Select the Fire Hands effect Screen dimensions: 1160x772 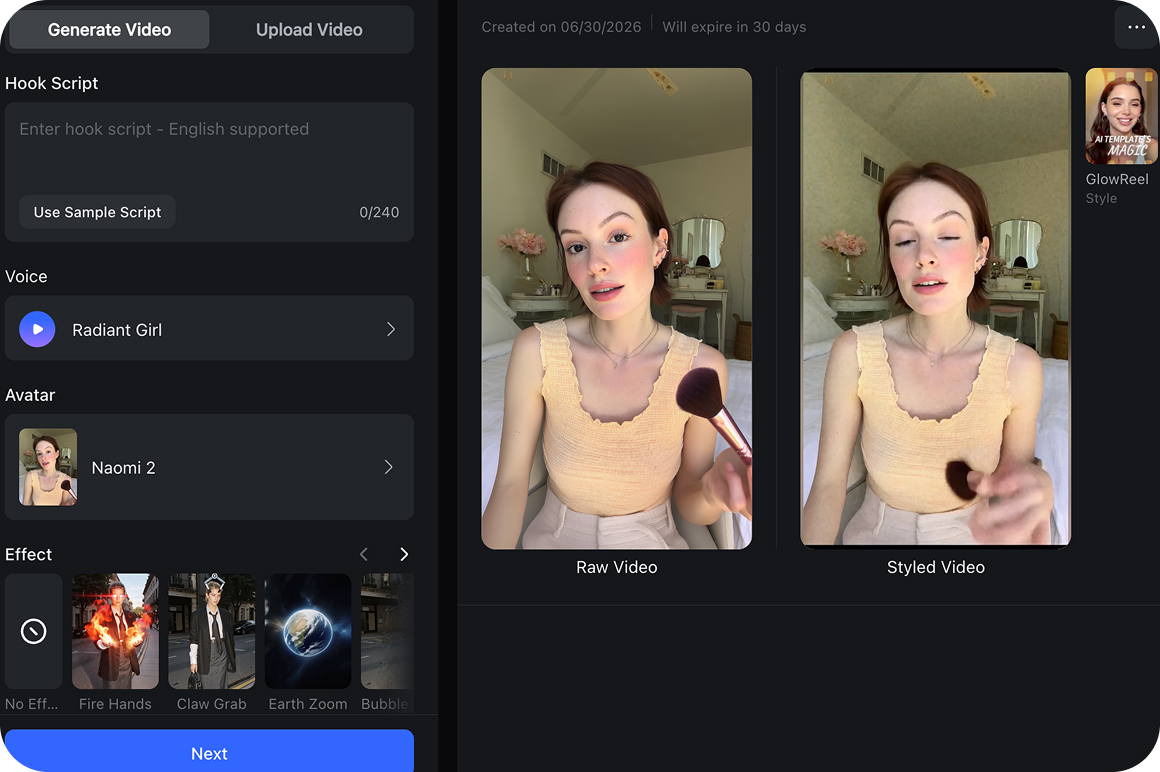tap(115, 632)
